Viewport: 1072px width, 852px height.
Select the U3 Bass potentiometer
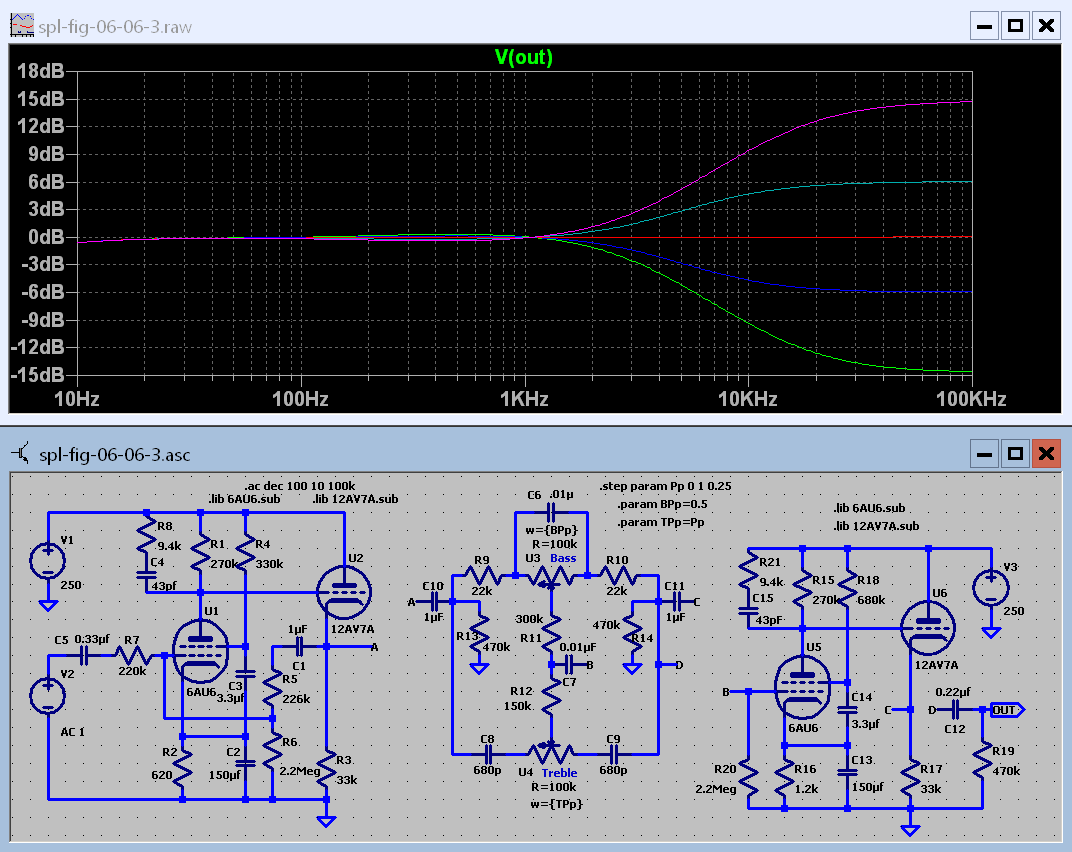[x=551, y=576]
